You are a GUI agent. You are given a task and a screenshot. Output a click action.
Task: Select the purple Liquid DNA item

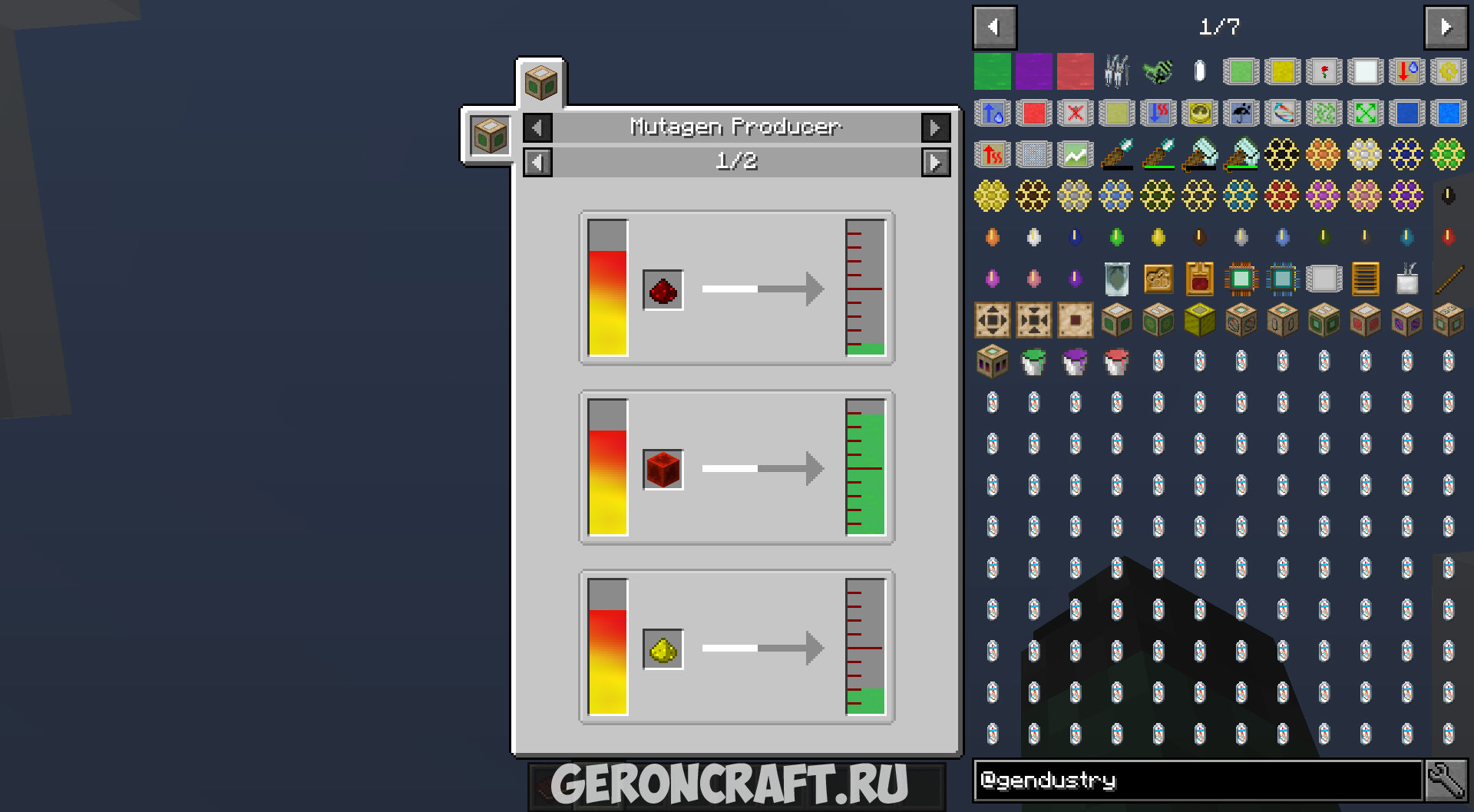point(1033,71)
